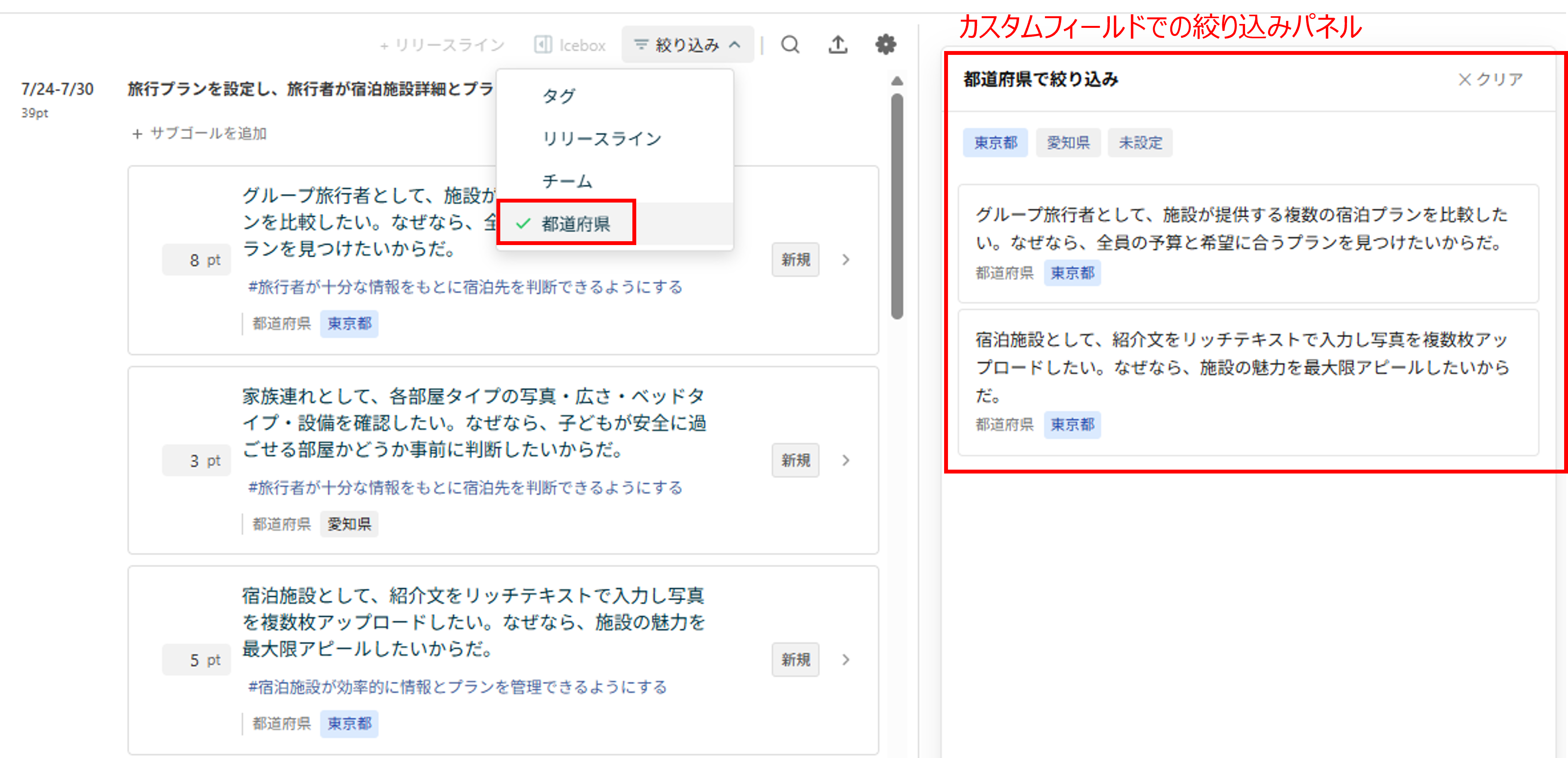The width and height of the screenshot is (1568, 758).
Task: Click the search magnifier icon
Action: click(x=790, y=44)
